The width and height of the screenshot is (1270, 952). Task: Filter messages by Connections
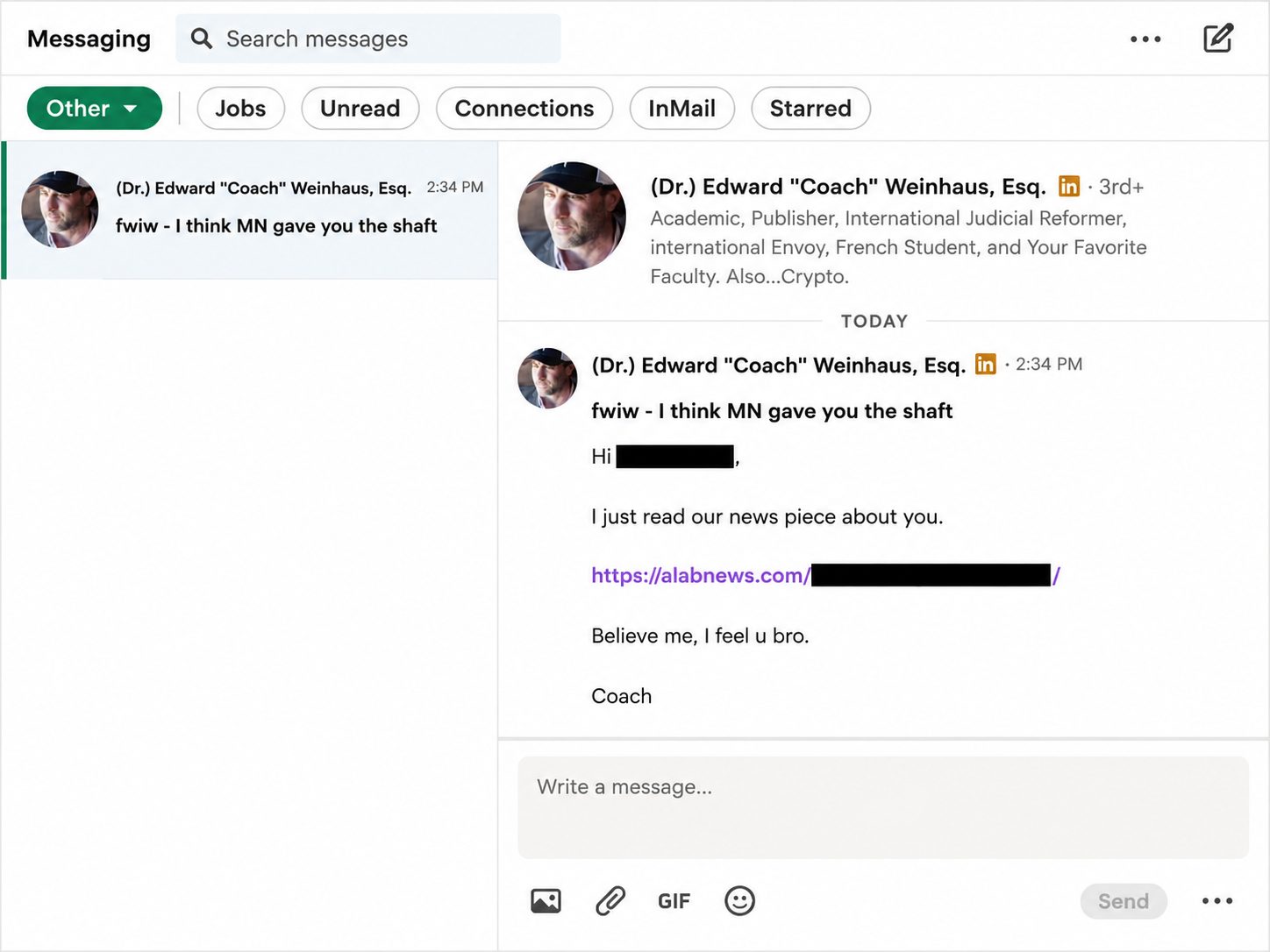(x=524, y=108)
